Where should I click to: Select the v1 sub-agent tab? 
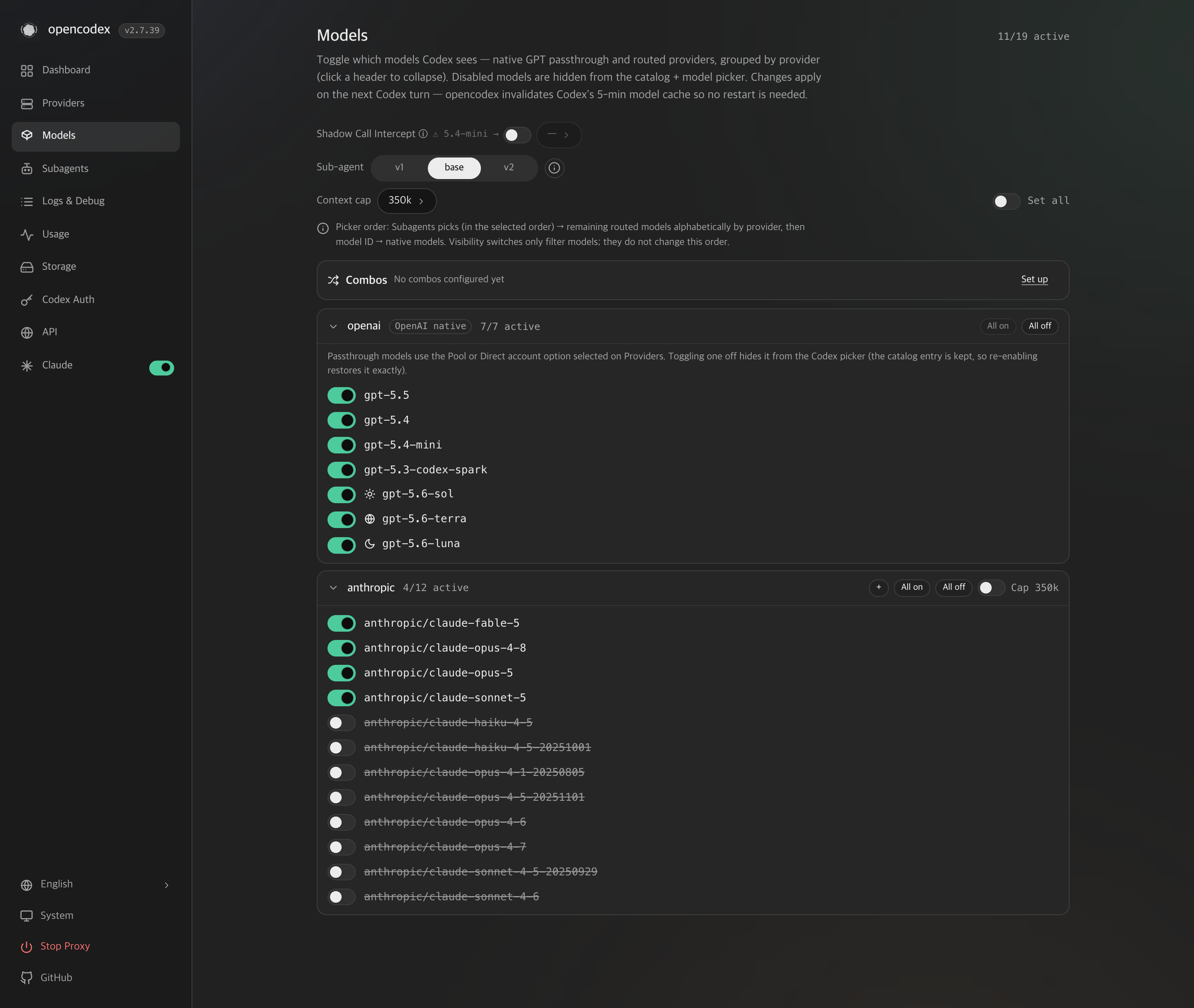(x=399, y=168)
